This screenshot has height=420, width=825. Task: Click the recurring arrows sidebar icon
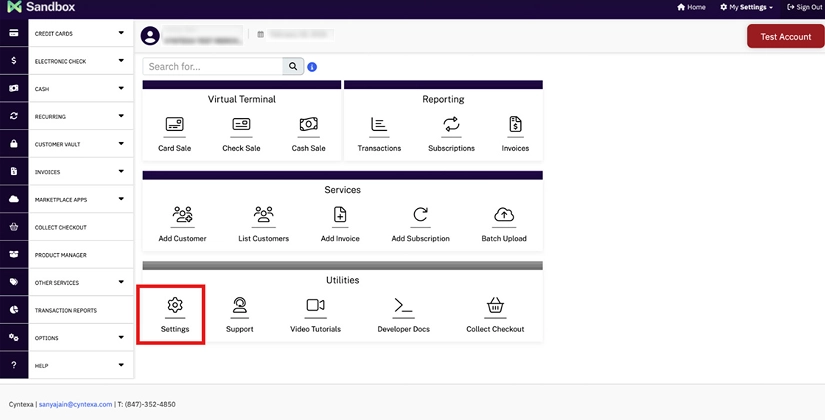14,116
